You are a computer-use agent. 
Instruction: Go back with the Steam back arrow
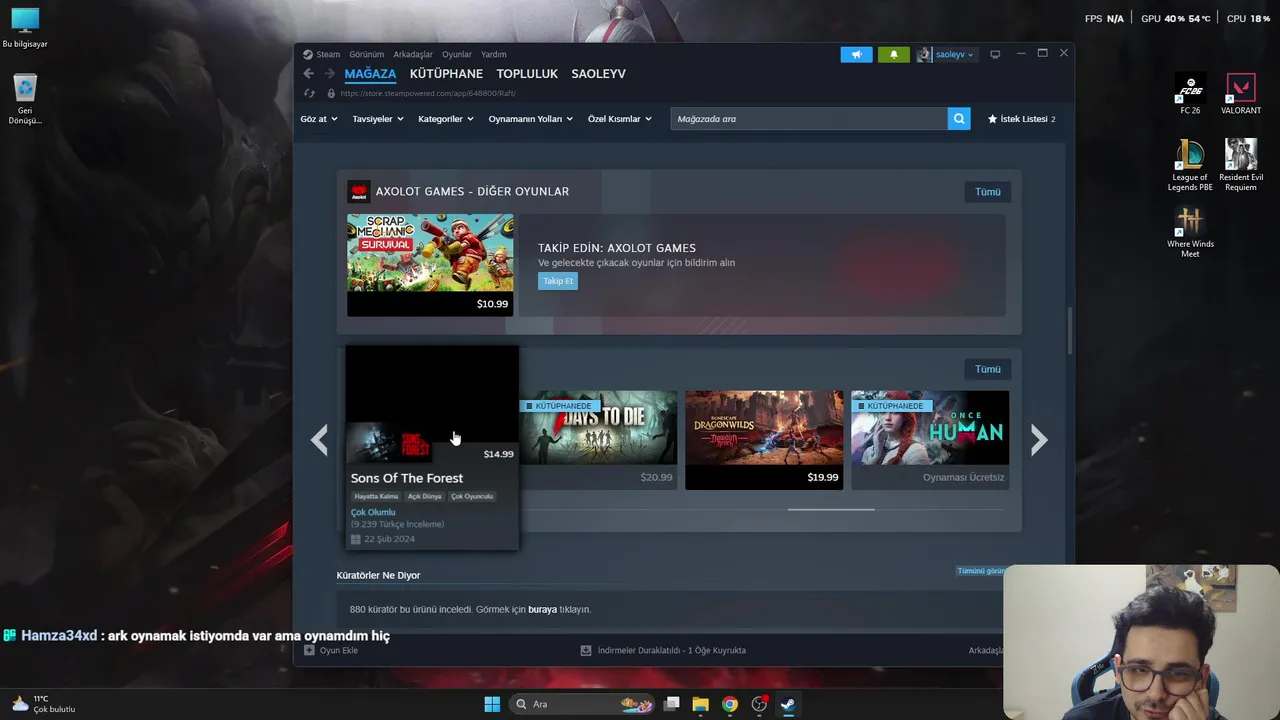coord(309,74)
